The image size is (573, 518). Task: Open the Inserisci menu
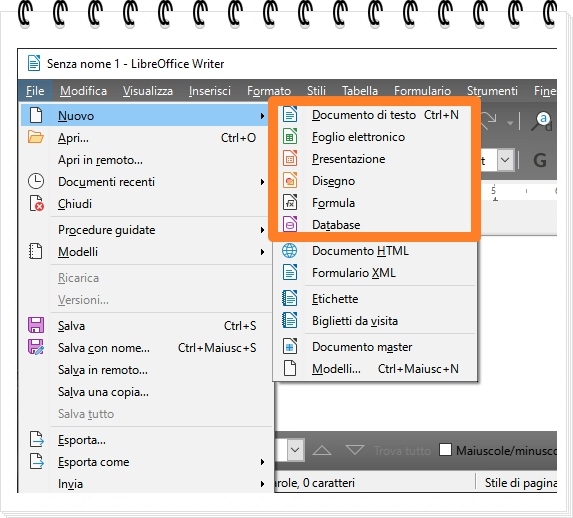pos(210,91)
